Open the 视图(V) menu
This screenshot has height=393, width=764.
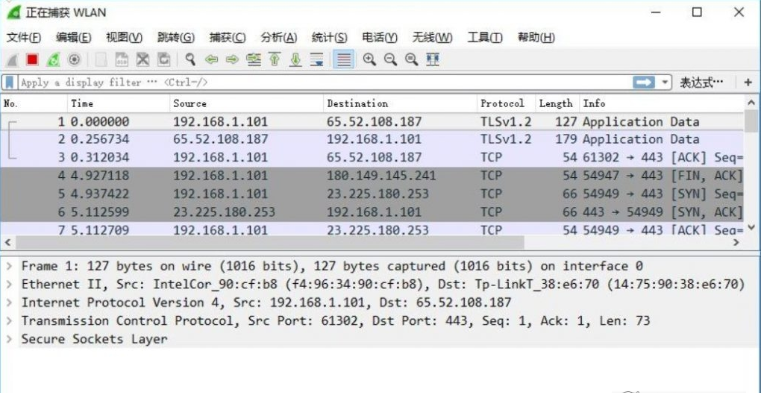124,37
